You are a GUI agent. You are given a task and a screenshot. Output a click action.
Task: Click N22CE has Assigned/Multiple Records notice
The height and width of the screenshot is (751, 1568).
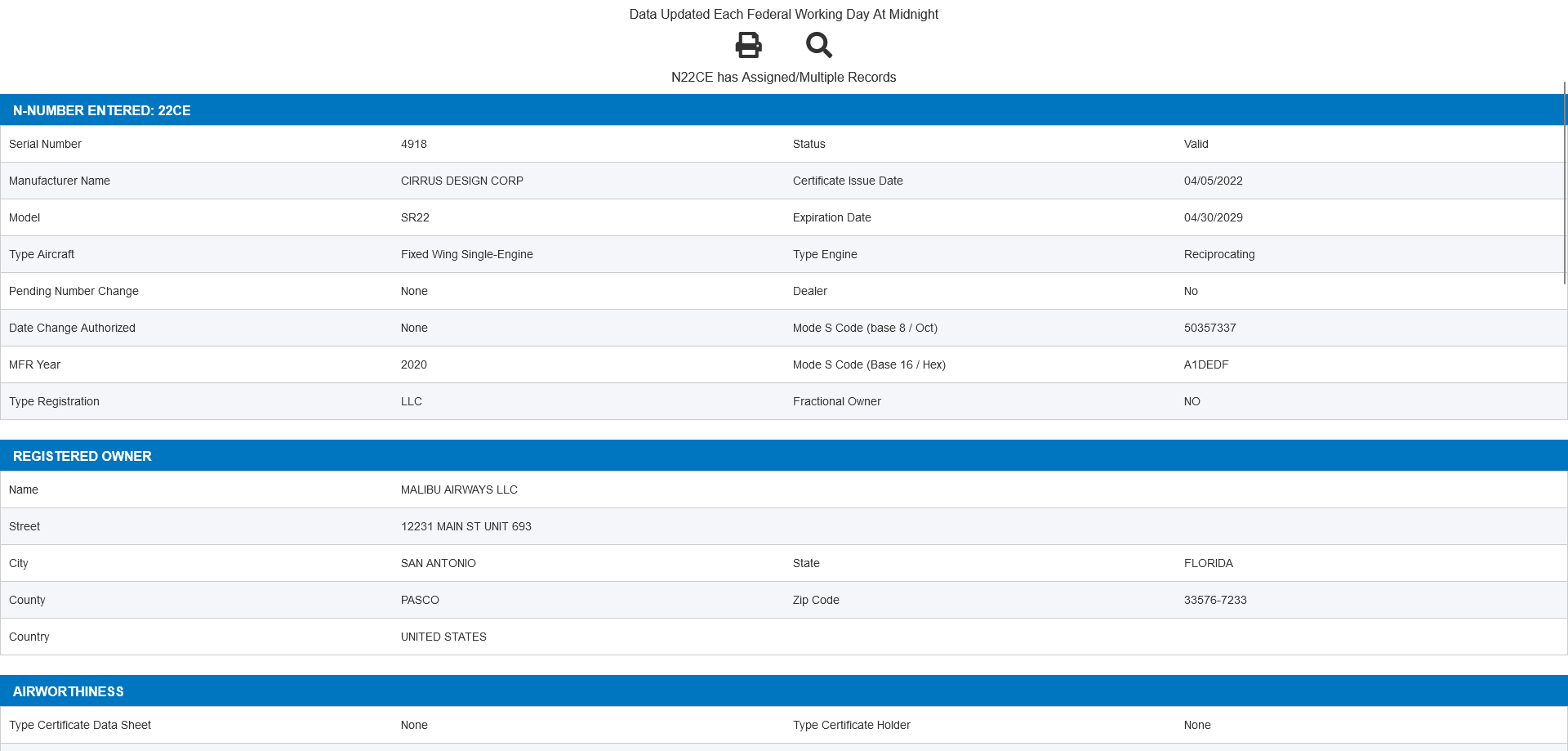784,77
